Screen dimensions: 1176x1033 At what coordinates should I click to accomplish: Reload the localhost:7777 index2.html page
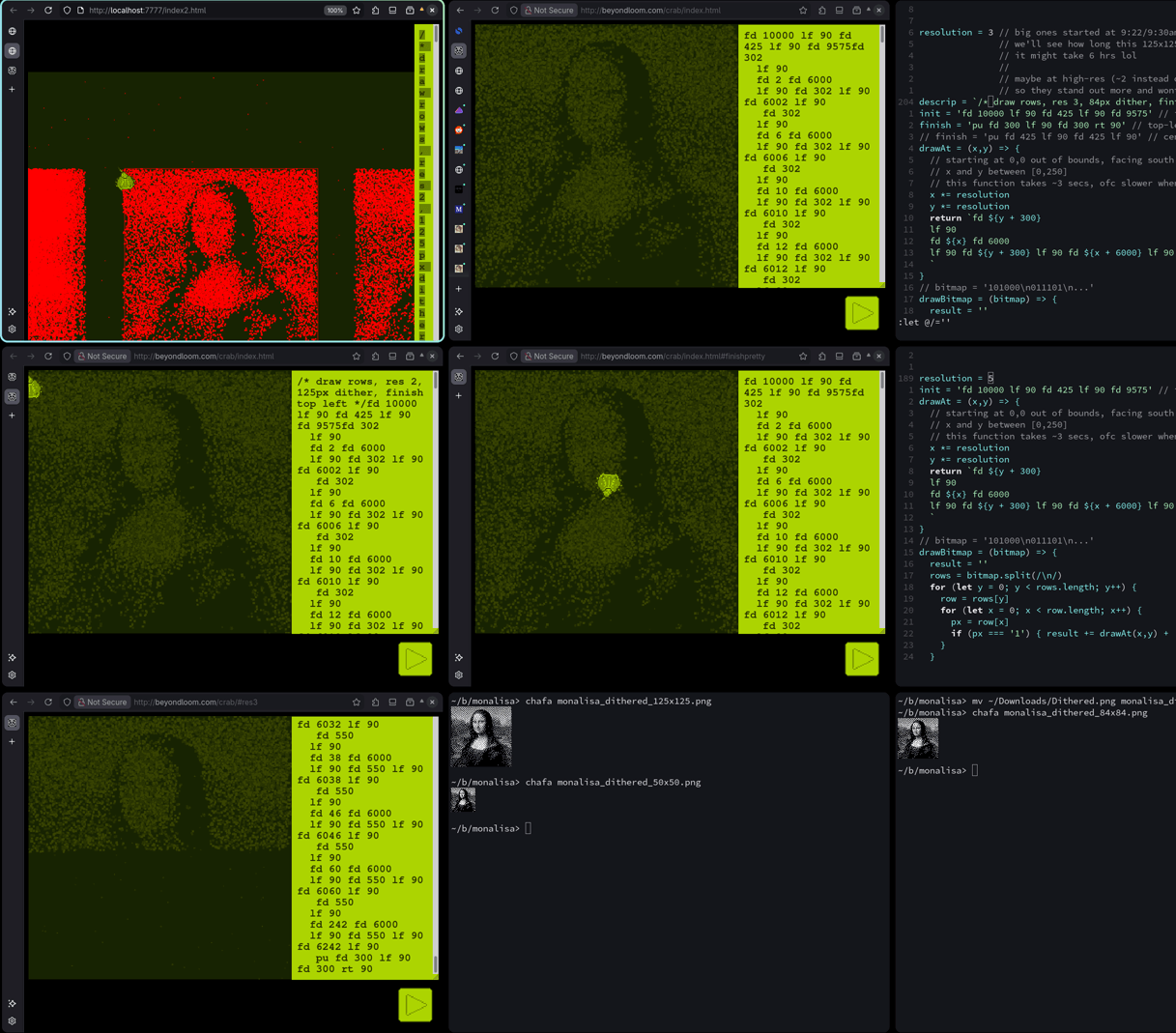[48, 11]
